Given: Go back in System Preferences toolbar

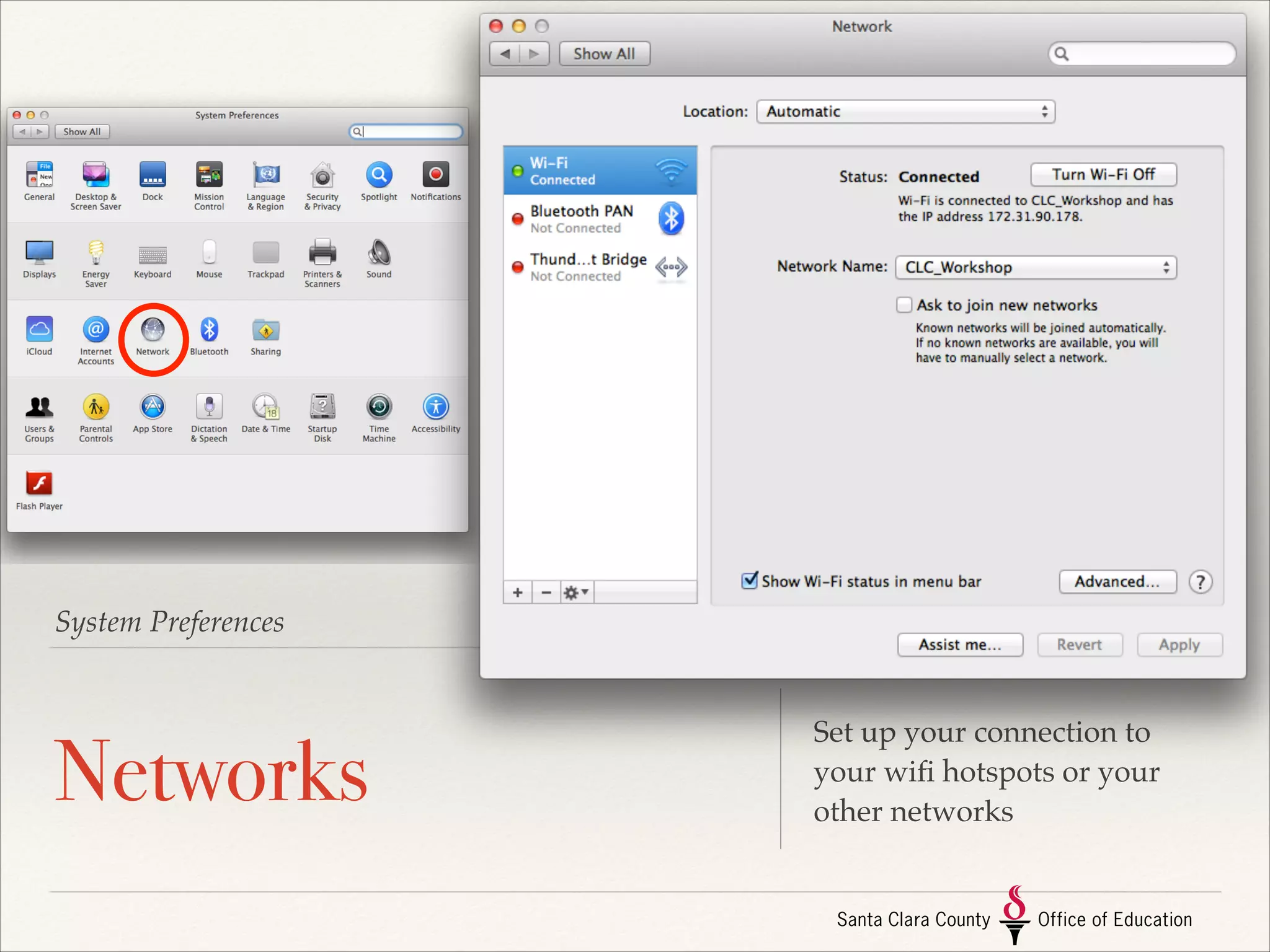Looking at the screenshot, I should pyautogui.click(x=22, y=131).
